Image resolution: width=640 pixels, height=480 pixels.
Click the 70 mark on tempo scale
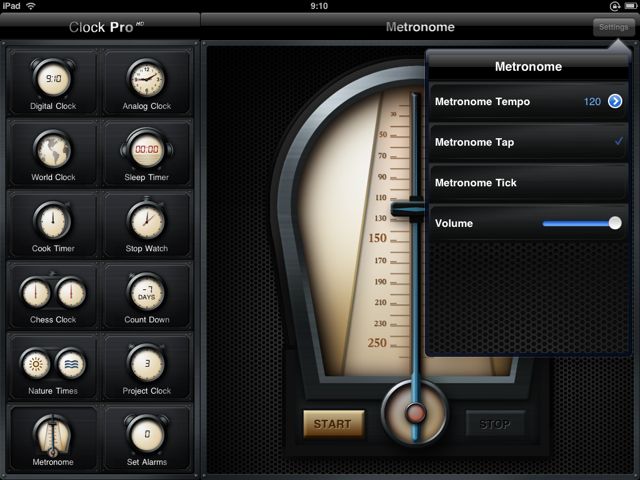382,156
